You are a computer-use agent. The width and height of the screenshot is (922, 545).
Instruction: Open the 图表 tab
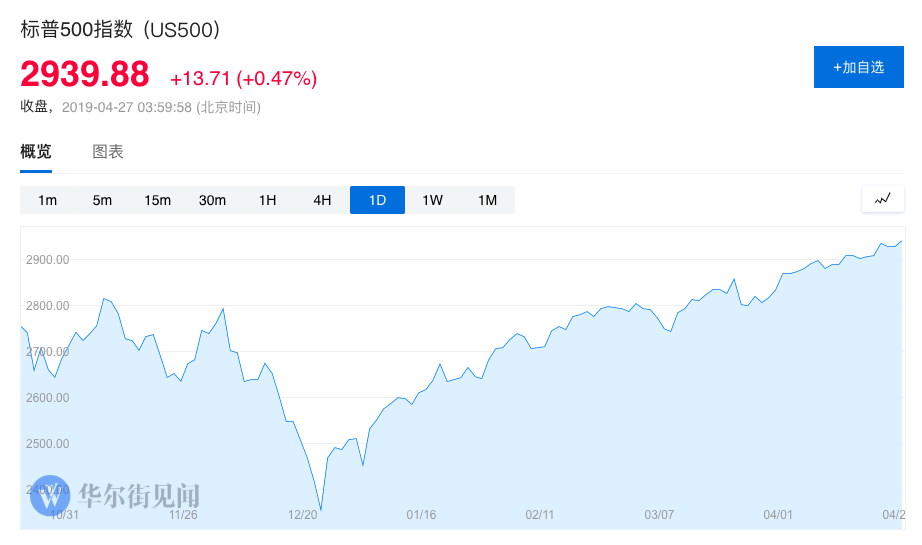108,152
